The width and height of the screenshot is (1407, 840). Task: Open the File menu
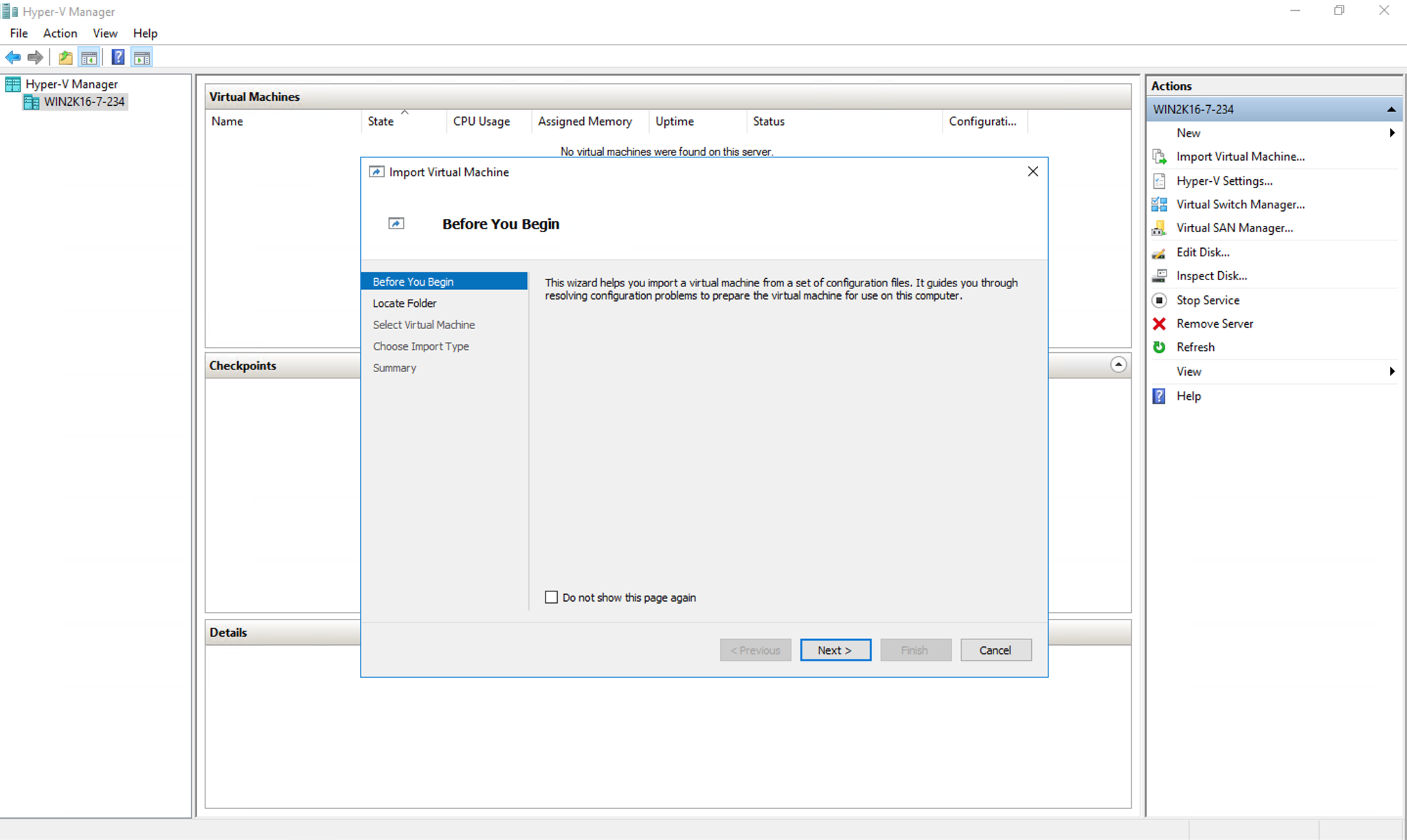click(x=19, y=33)
